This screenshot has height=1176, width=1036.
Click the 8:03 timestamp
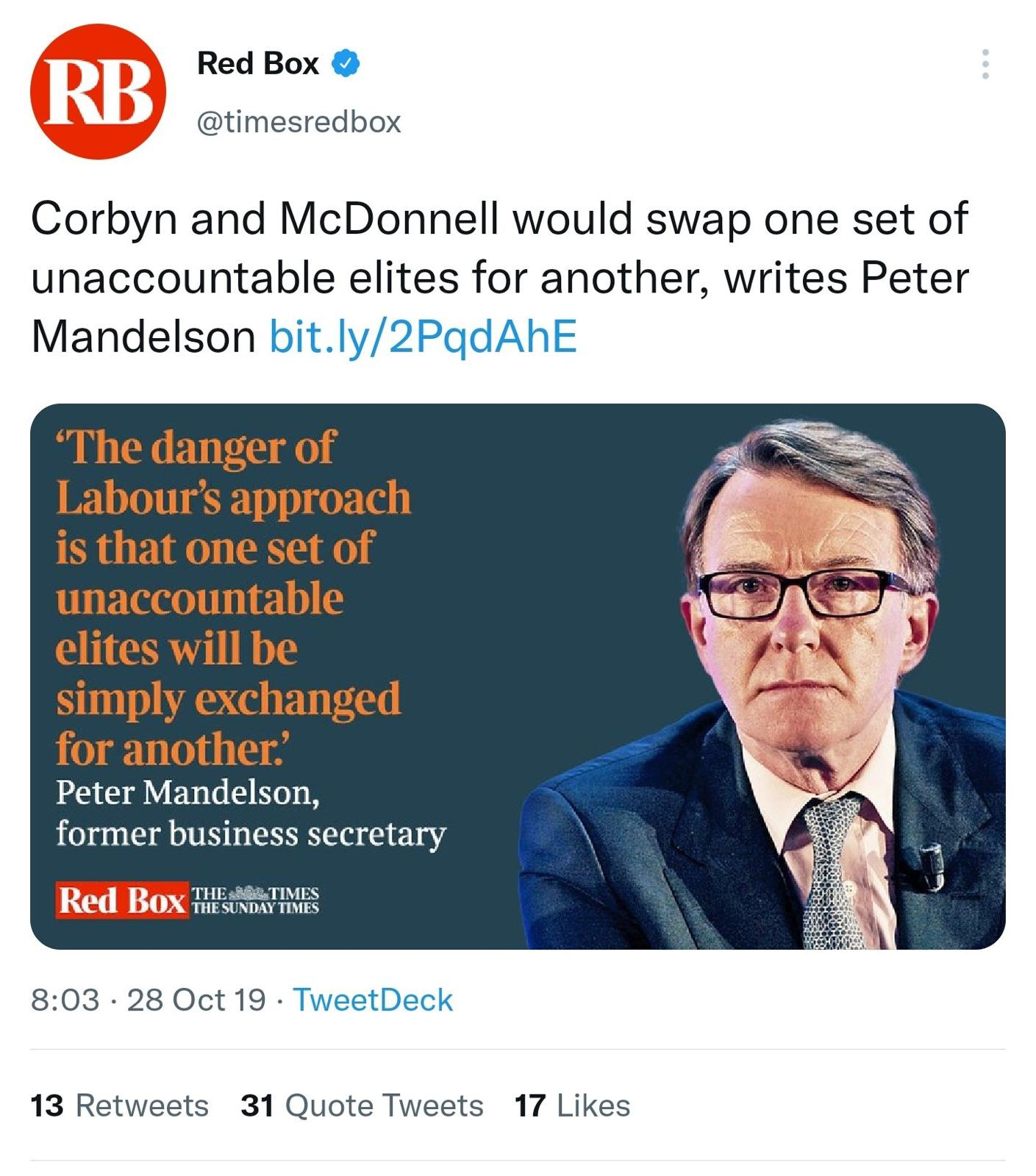(65, 1000)
